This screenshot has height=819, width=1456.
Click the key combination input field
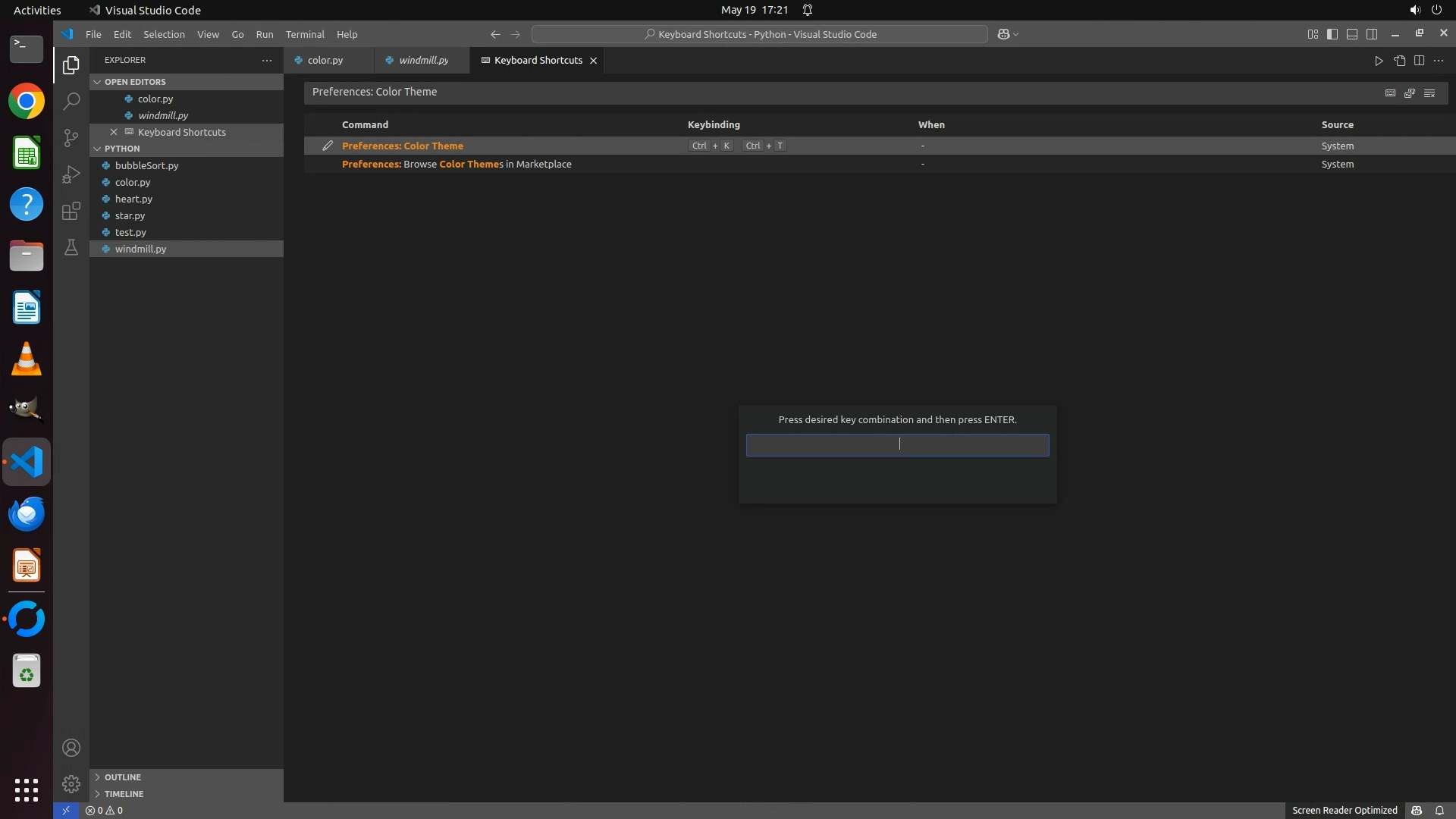tap(897, 445)
